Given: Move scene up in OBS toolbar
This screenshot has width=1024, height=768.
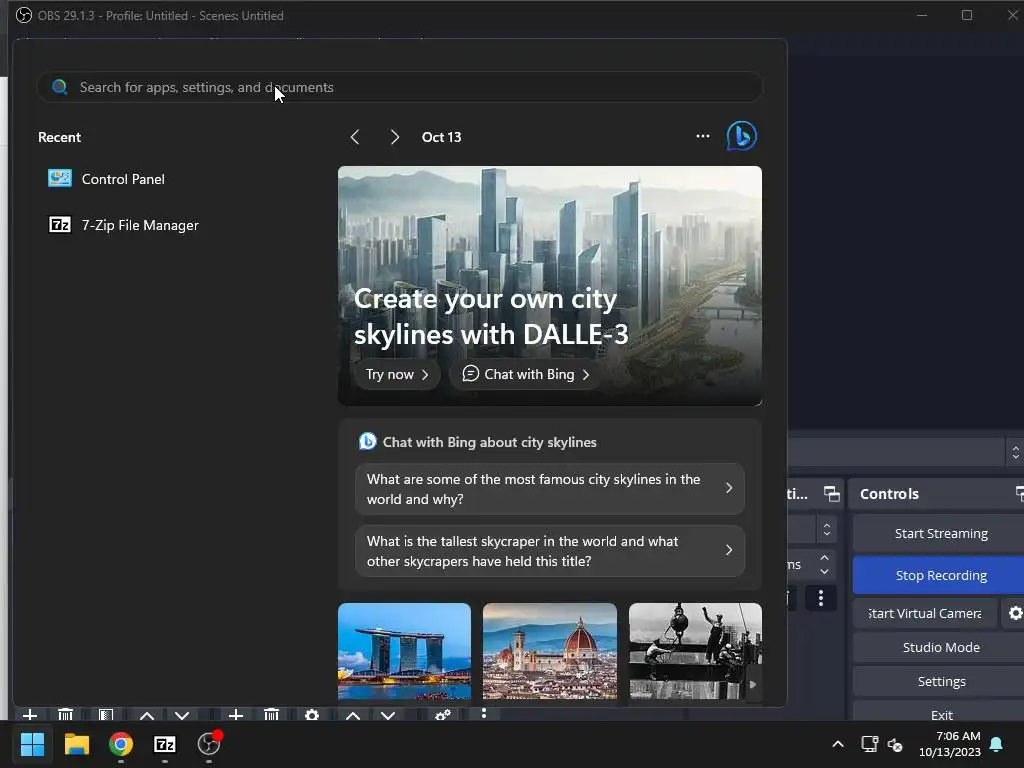Looking at the screenshot, I should 147,715.
